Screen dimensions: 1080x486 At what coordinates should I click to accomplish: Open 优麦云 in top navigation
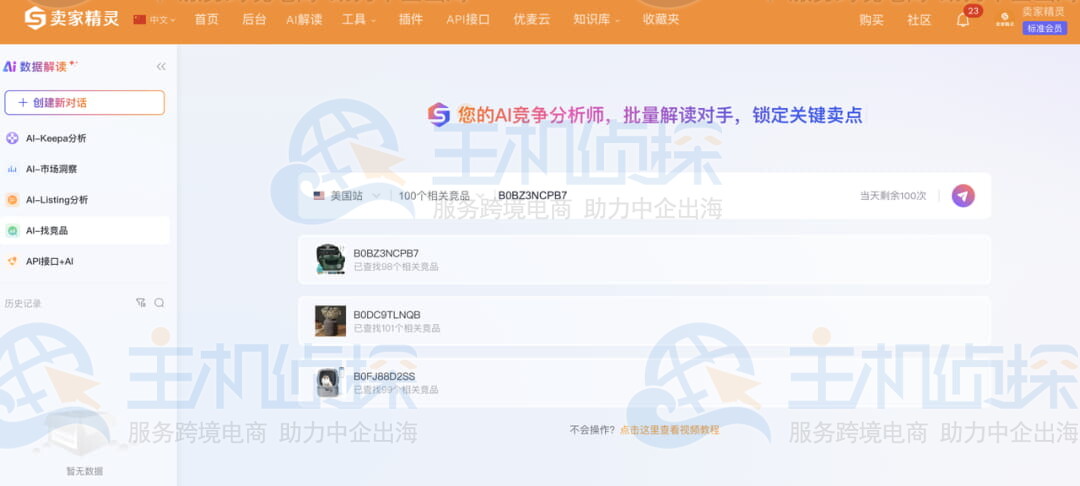[x=532, y=20]
